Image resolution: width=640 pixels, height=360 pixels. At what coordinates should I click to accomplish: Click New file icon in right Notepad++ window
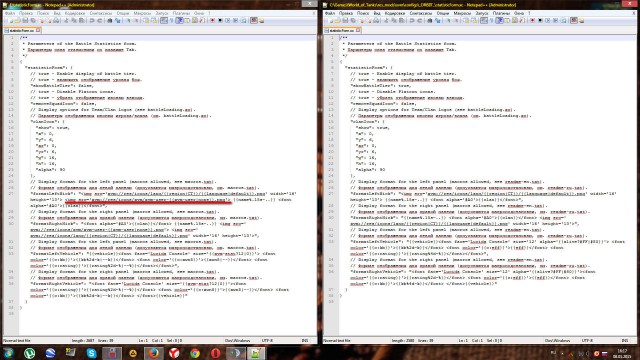pos(330,20)
